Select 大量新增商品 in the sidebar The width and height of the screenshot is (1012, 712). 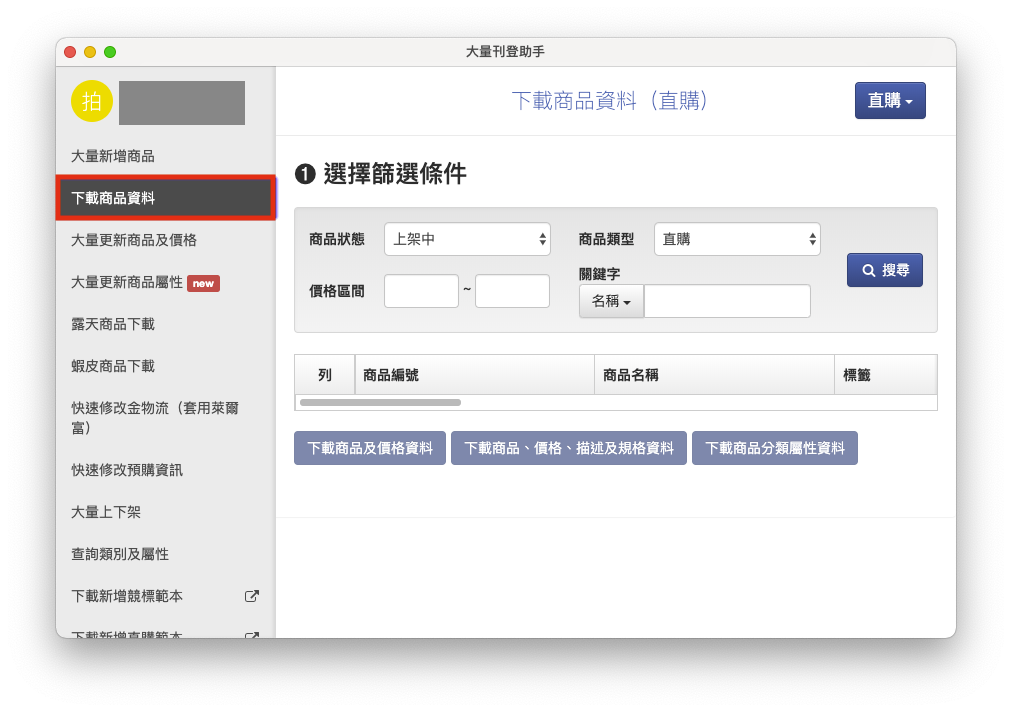[113, 156]
